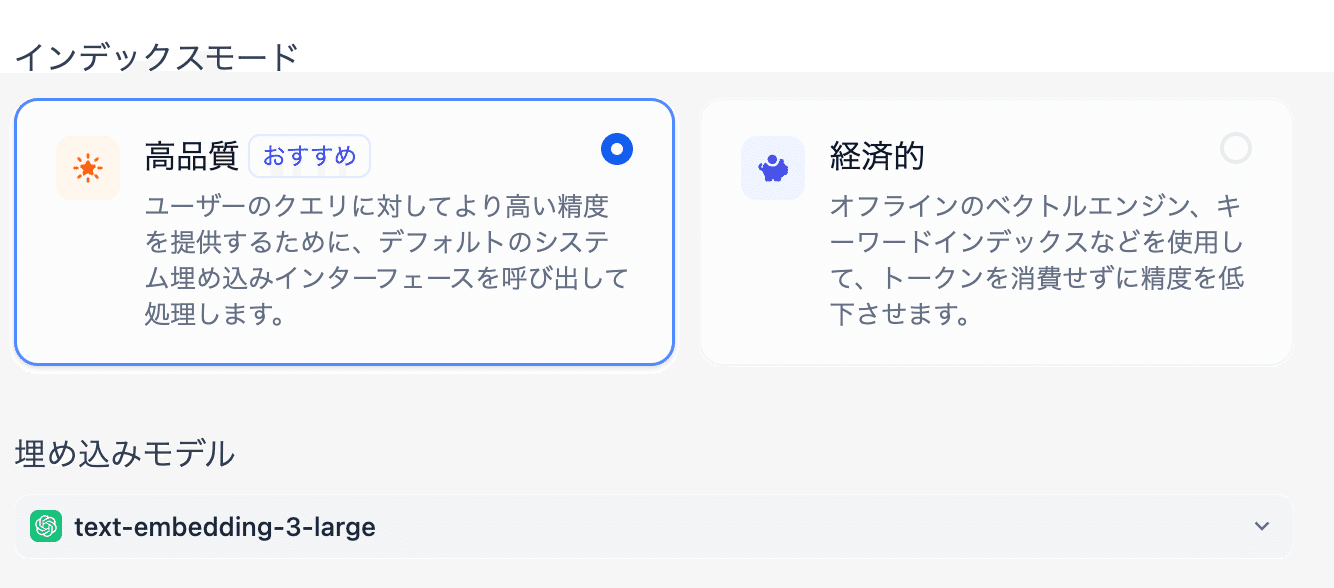
Task: Click the 経済的 description starting オフラインのベクトル
Action: (x=1036, y=207)
